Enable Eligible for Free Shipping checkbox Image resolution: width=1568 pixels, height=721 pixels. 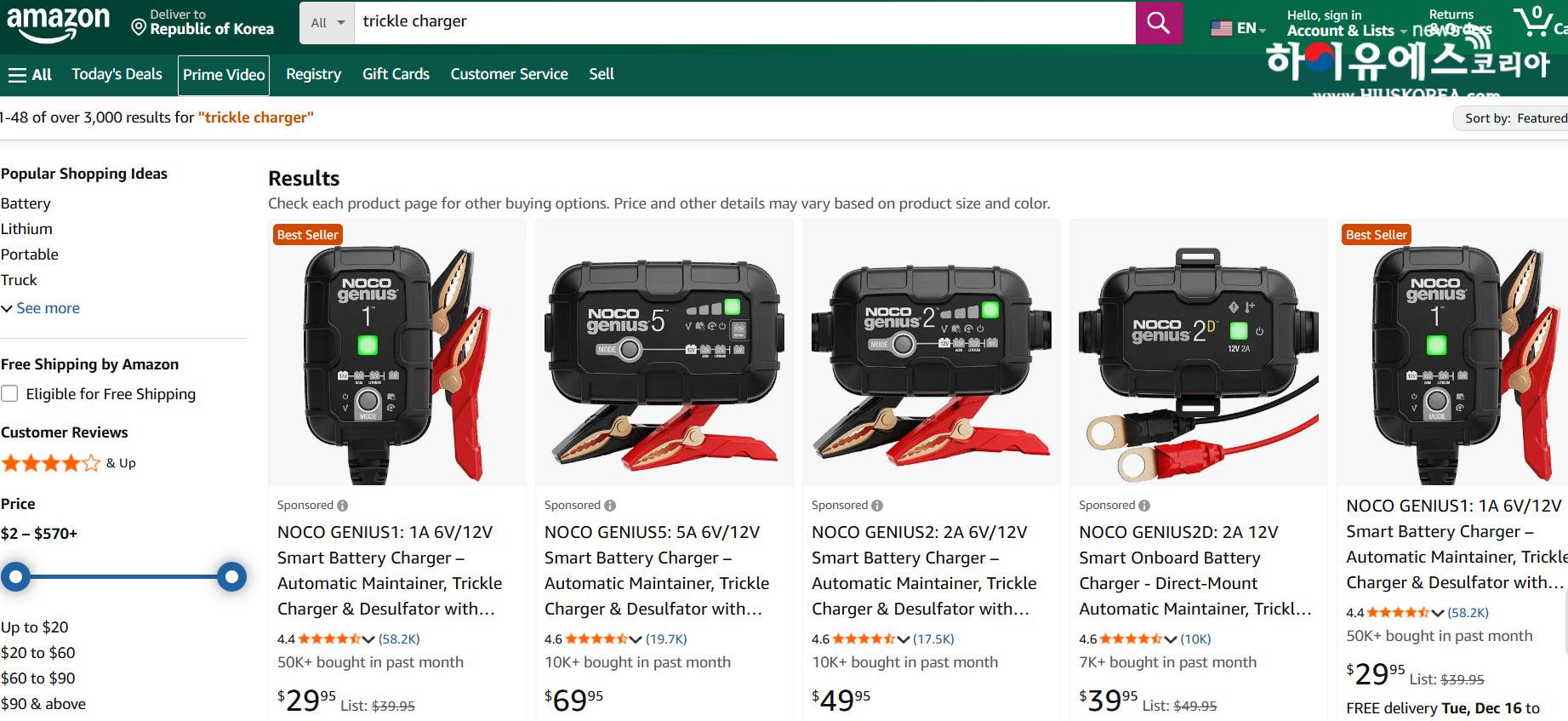pos(10,393)
